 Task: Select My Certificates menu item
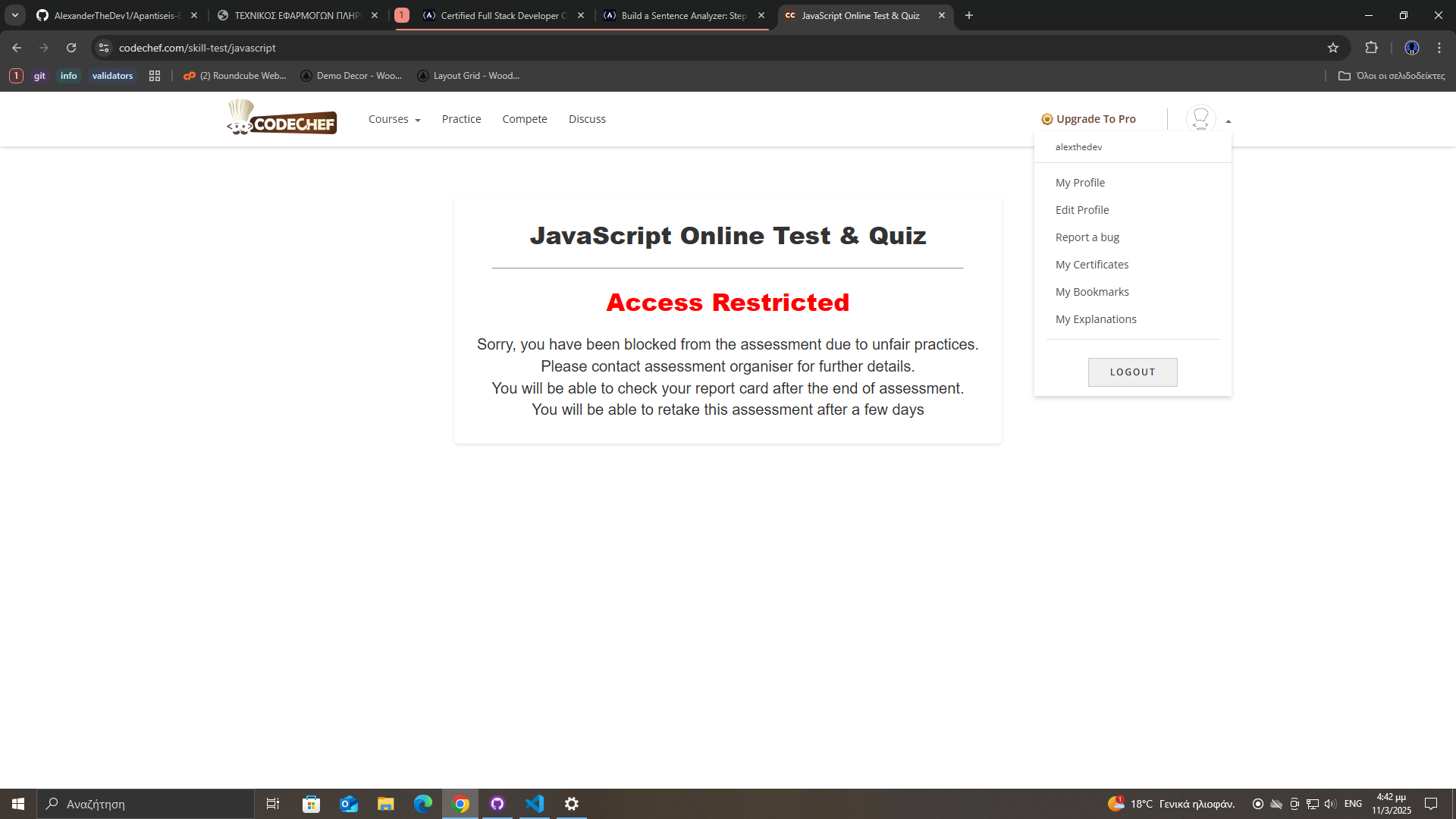click(1092, 265)
